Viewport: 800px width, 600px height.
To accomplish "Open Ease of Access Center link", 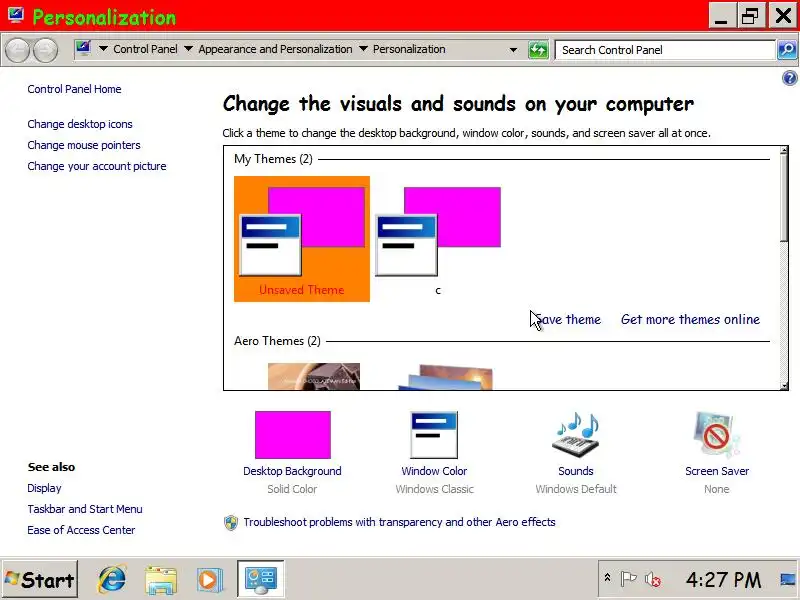I will 81,530.
